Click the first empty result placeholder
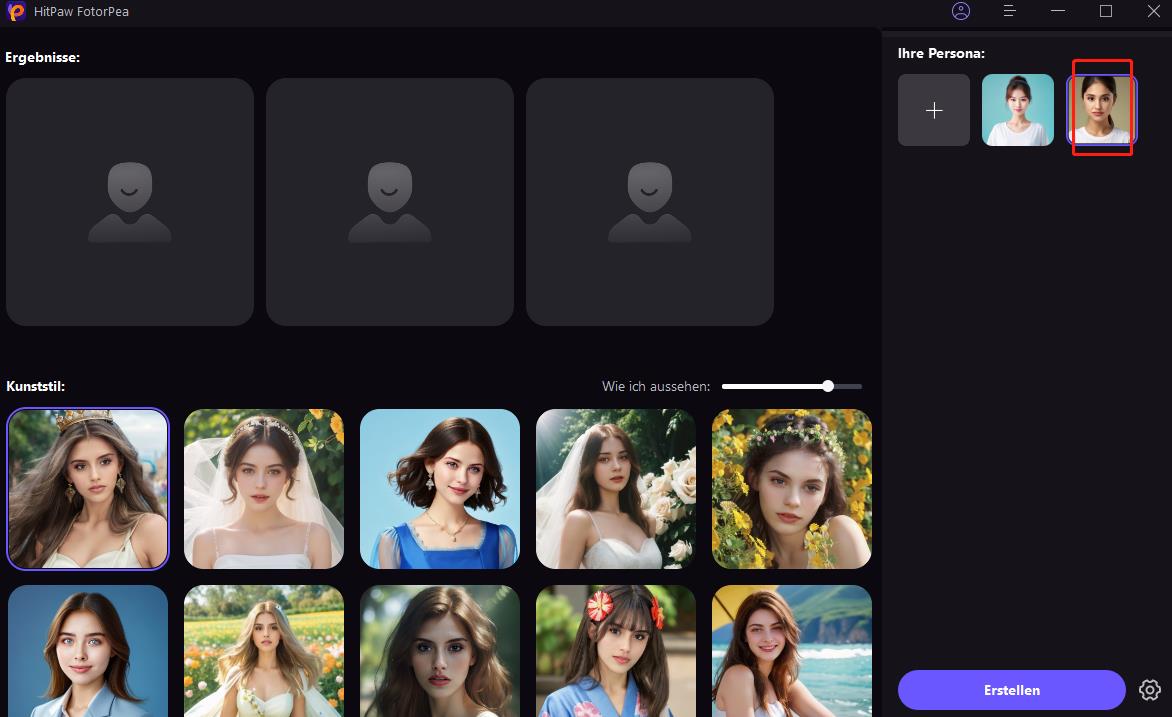The image size is (1172, 717). (130, 202)
